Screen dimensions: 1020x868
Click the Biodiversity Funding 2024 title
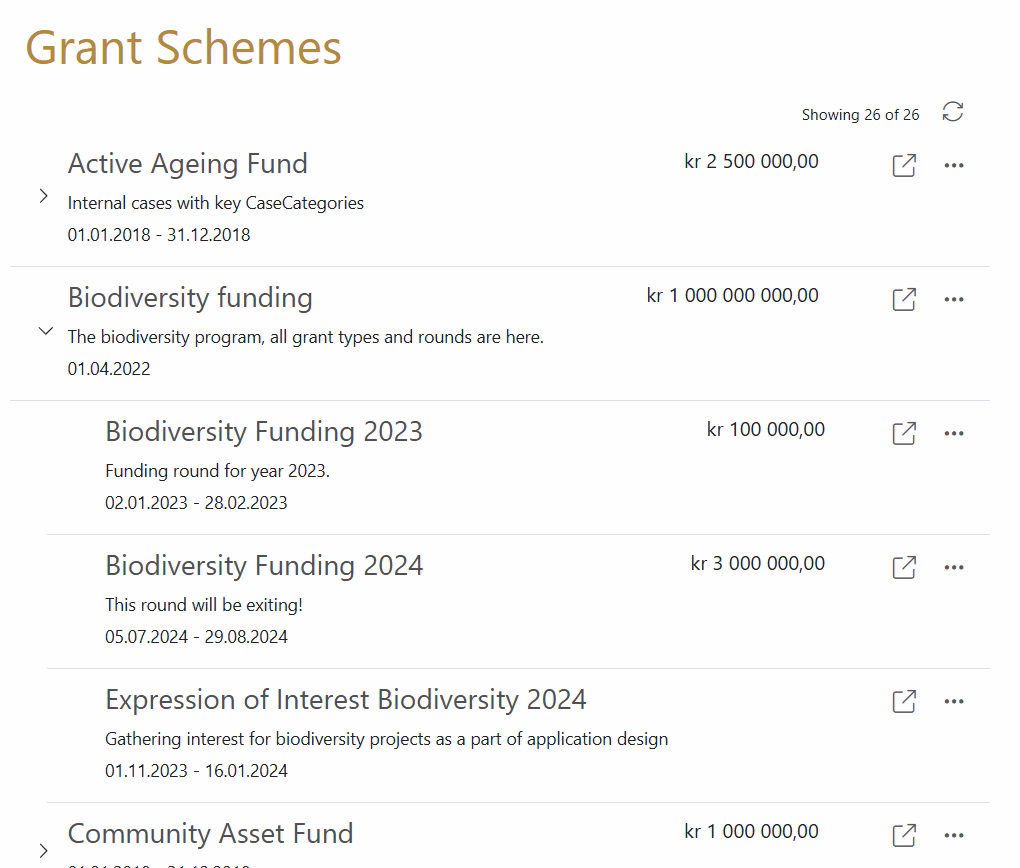tap(264, 566)
